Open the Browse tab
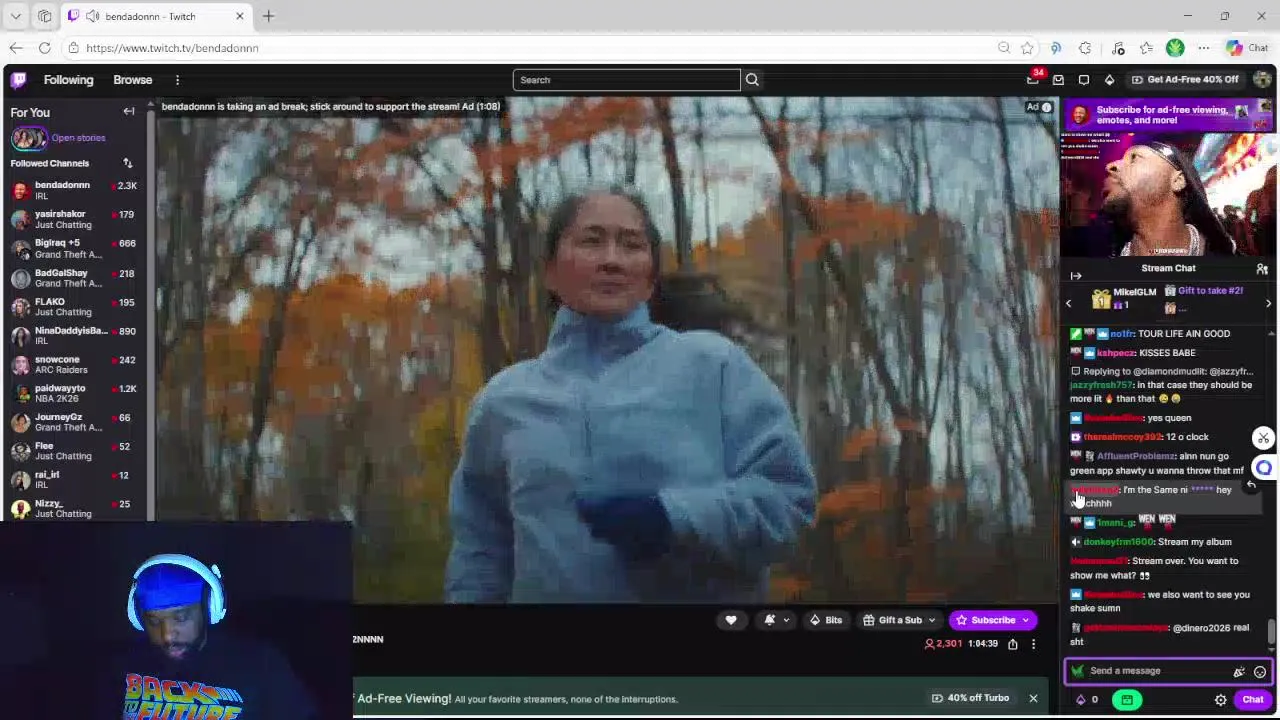This screenshot has height=720, width=1280. point(133,80)
